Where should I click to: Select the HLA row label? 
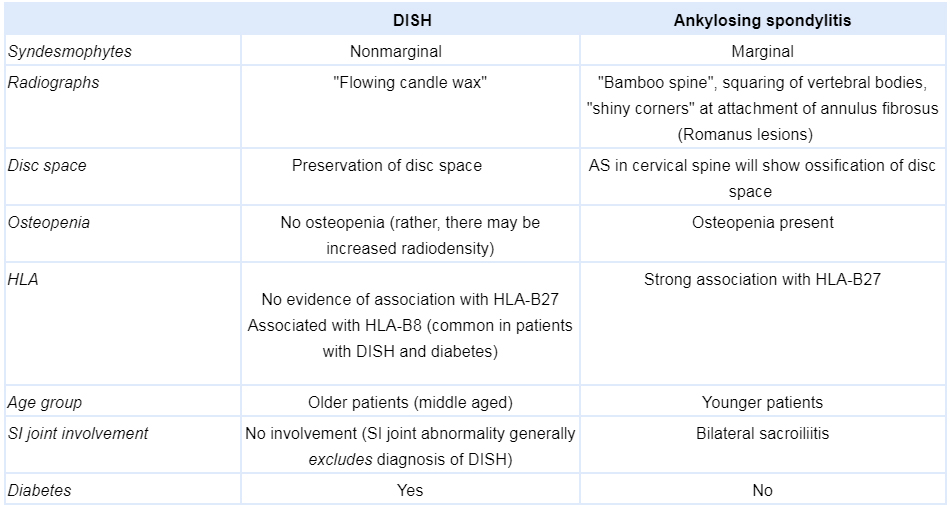point(23,280)
